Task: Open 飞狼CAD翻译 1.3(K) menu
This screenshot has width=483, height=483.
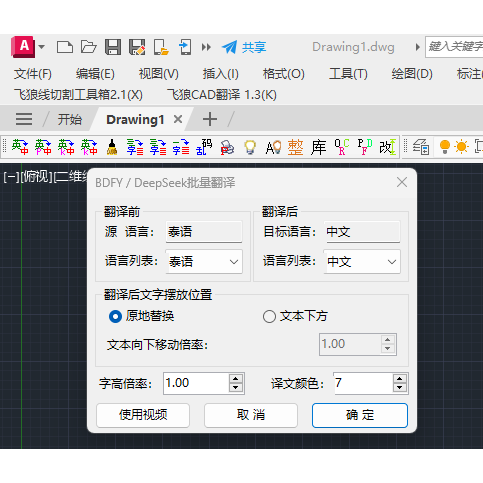Action: [x=222, y=95]
